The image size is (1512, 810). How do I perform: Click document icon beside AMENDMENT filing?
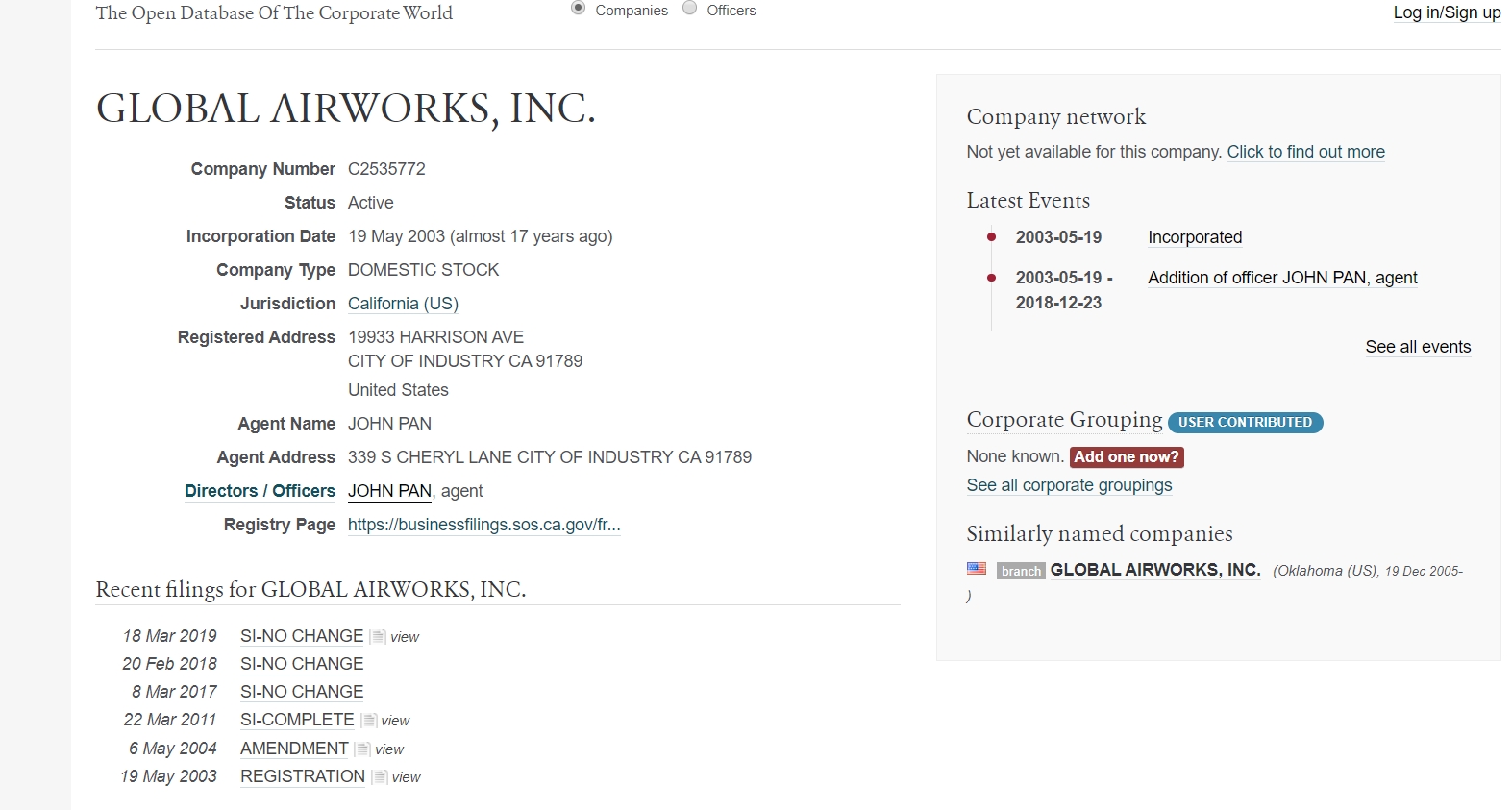(x=362, y=749)
